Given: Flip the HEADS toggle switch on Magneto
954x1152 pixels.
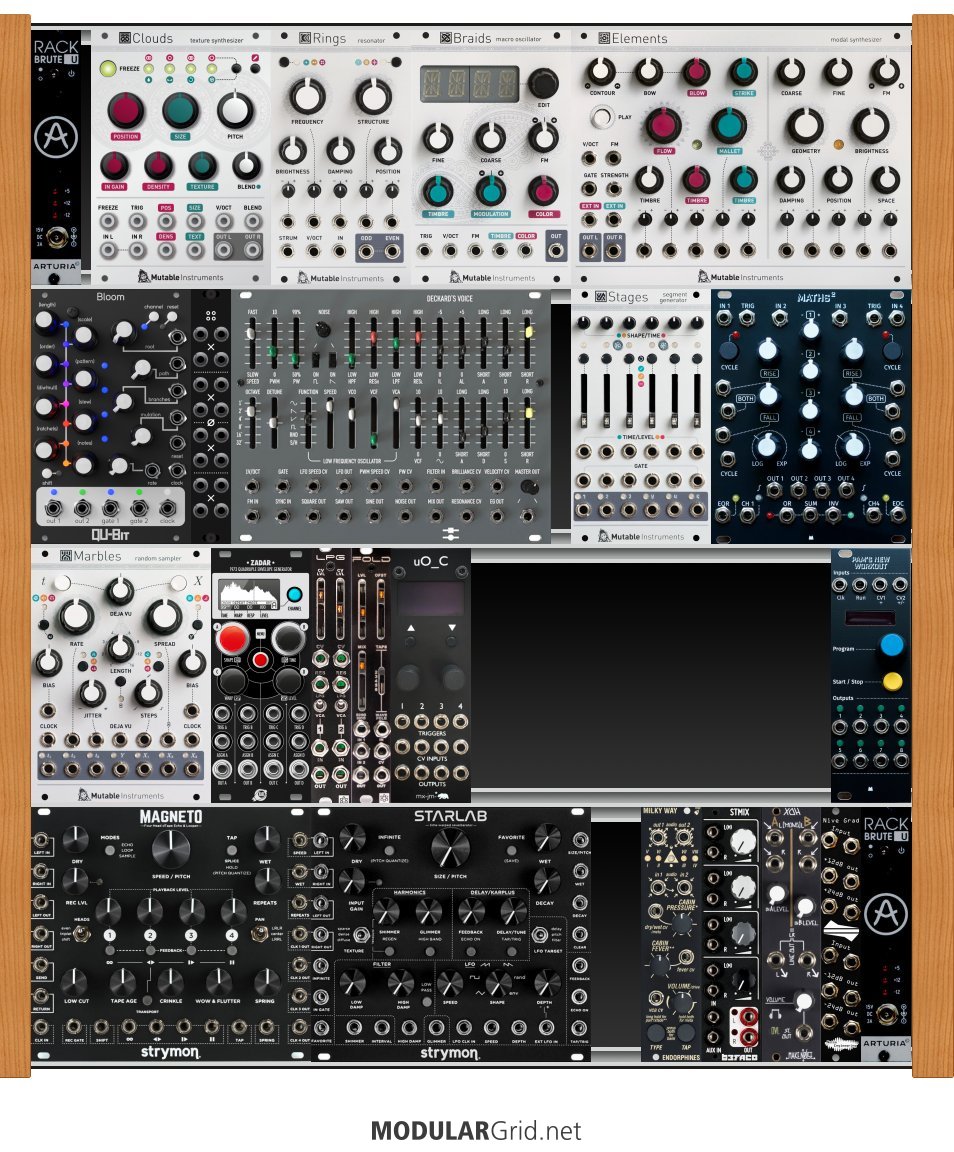Looking at the screenshot, I should [82, 935].
